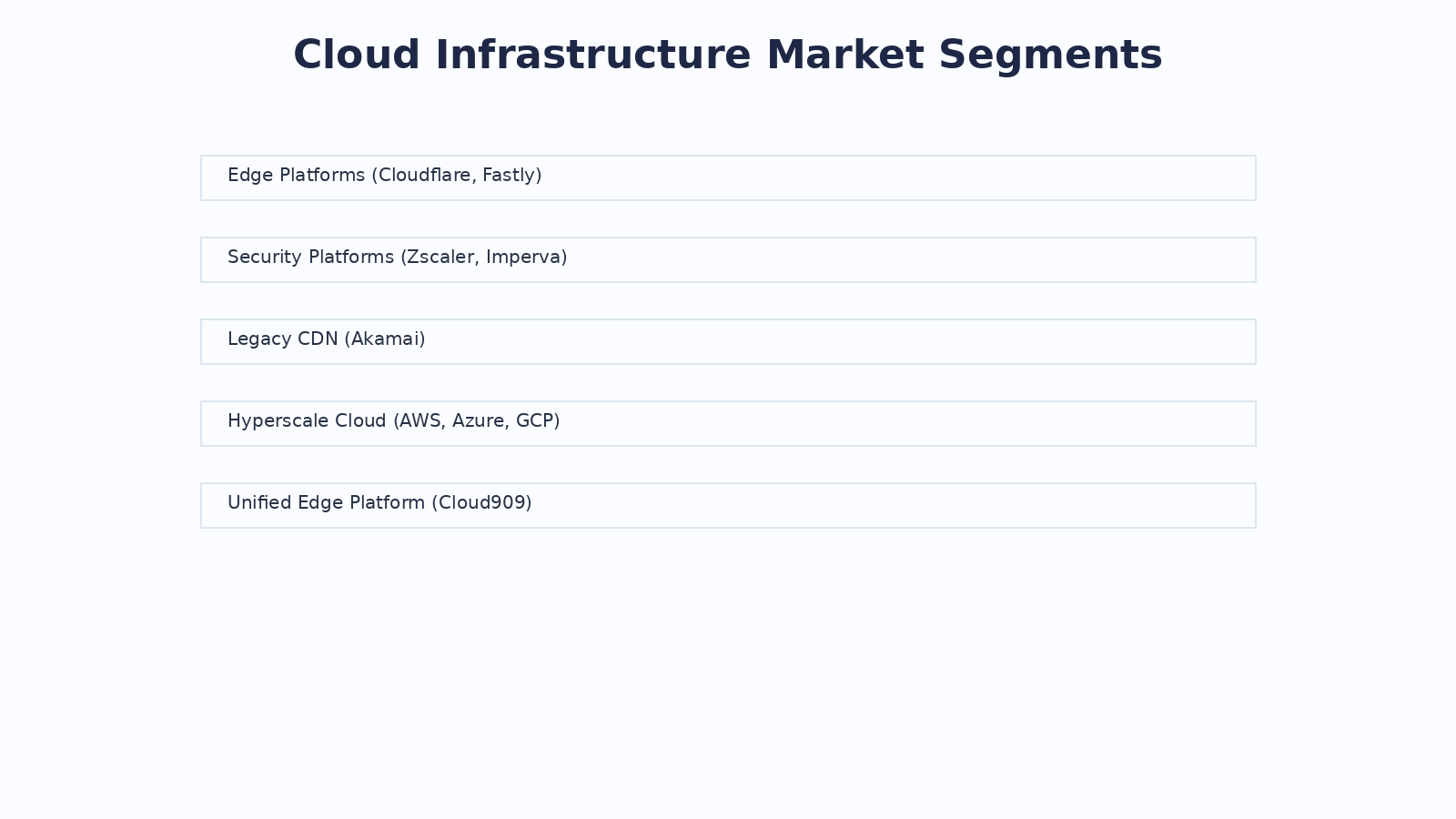Select the Security Platforms segment row
The height and width of the screenshot is (819, 1456).
pyautogui.click(x=728, y=259)
